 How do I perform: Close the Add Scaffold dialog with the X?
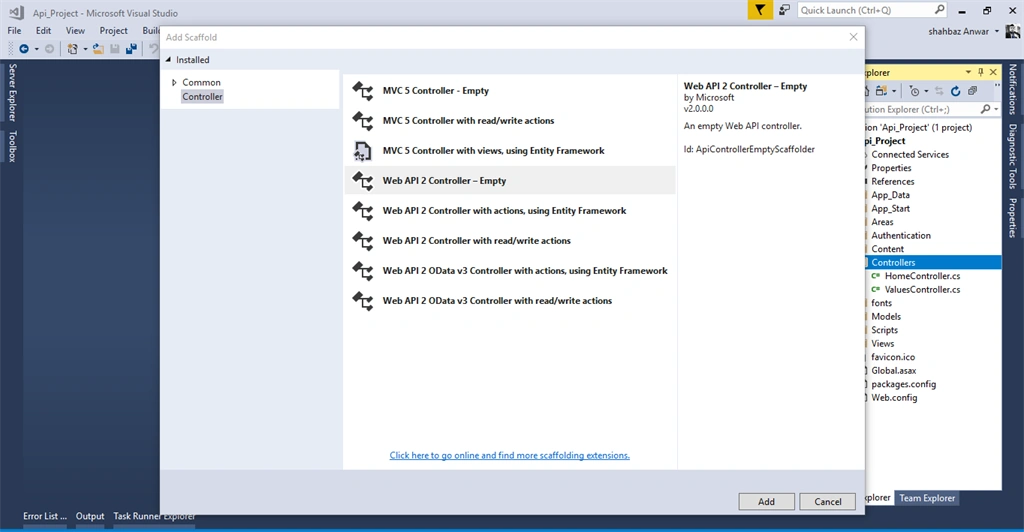(853, 37)
